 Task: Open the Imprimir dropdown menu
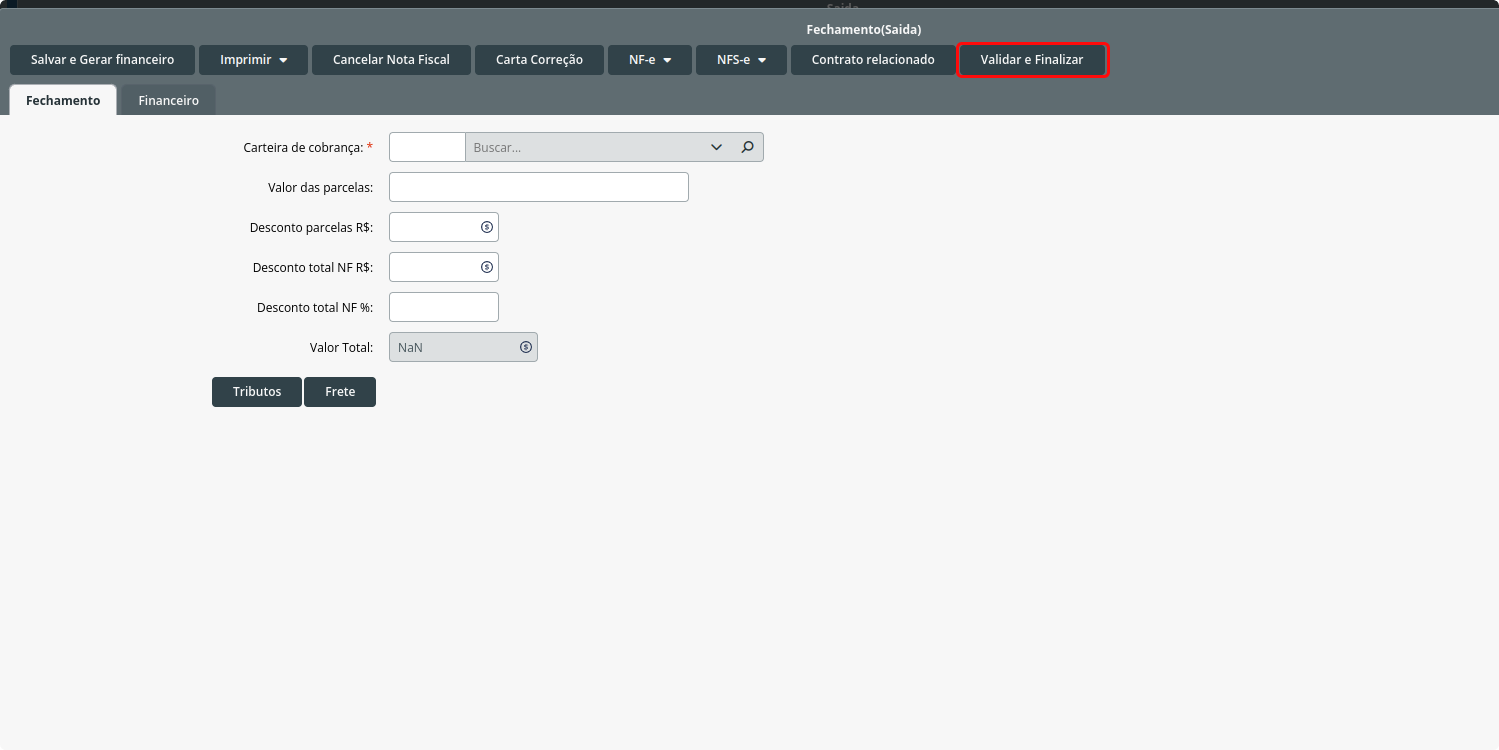click(254, 60)
